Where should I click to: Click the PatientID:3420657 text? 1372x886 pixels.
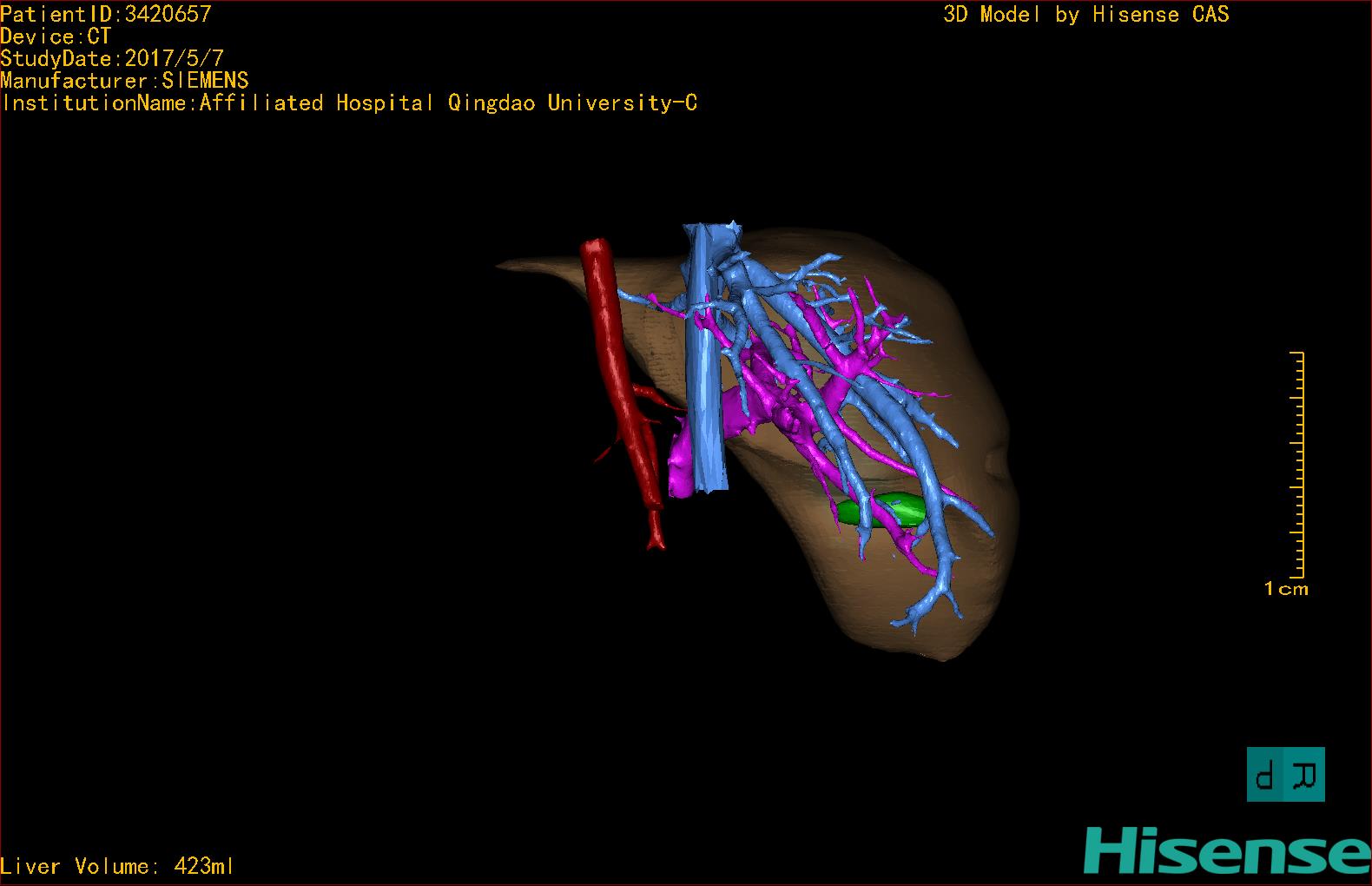(106, 14)
